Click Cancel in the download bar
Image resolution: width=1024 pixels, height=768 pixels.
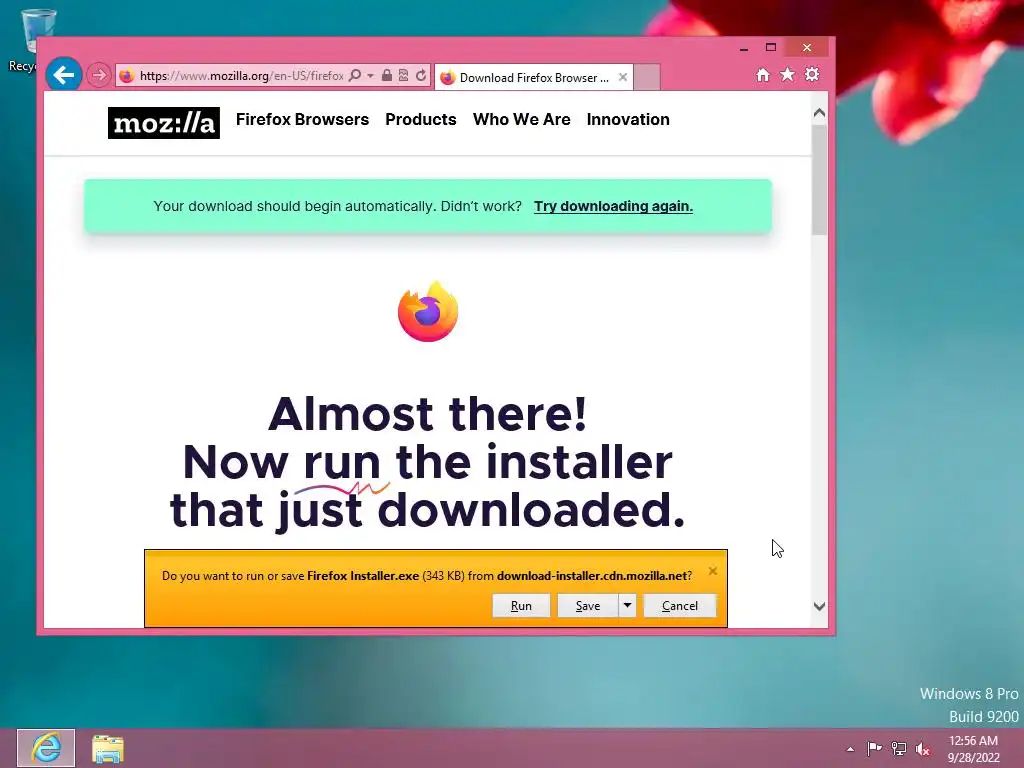[x=680, y=605]
